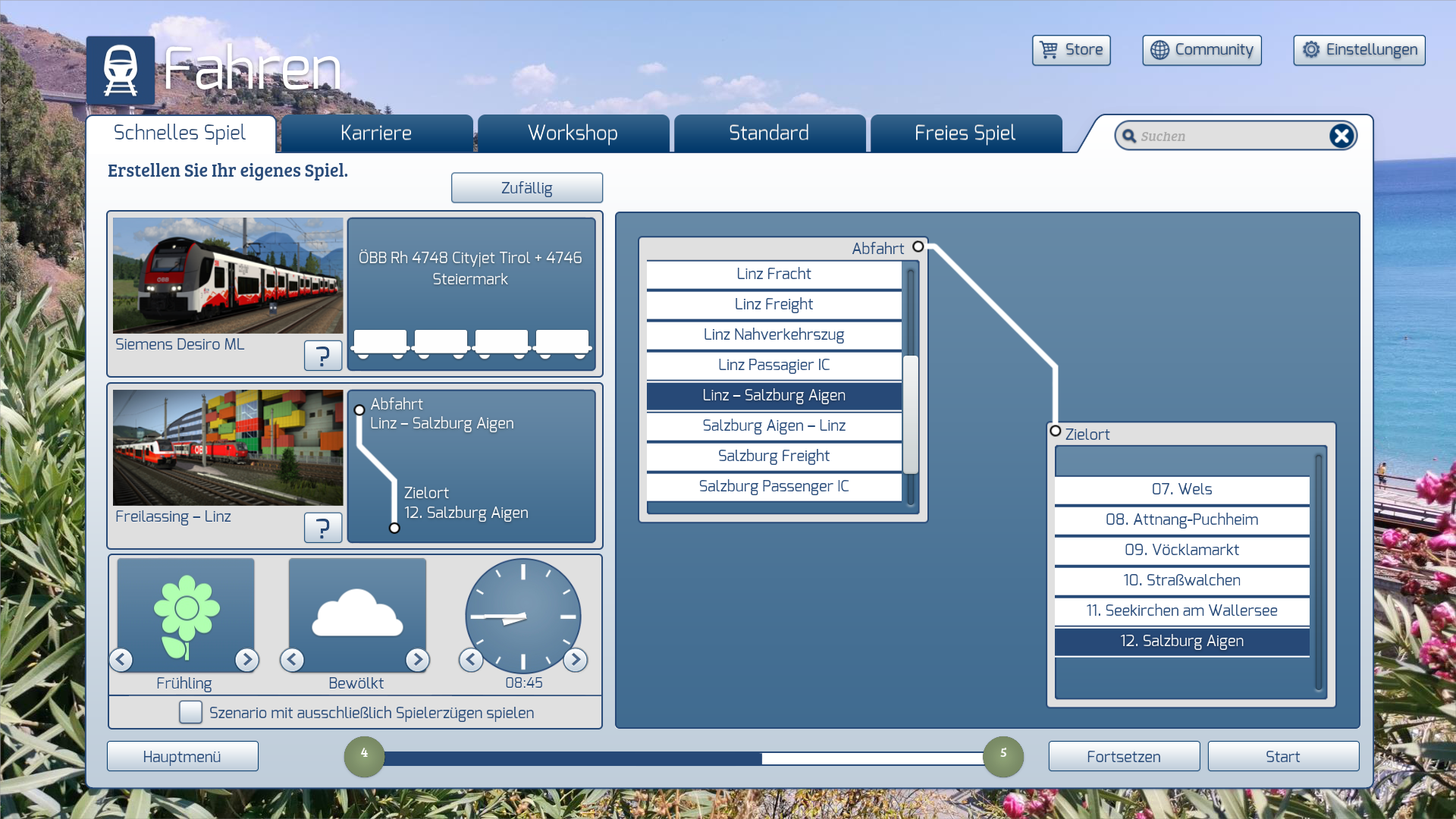Screen dimensions: 1456x819
Task: Select Linz Freight departure
Action: pos(774,304)
